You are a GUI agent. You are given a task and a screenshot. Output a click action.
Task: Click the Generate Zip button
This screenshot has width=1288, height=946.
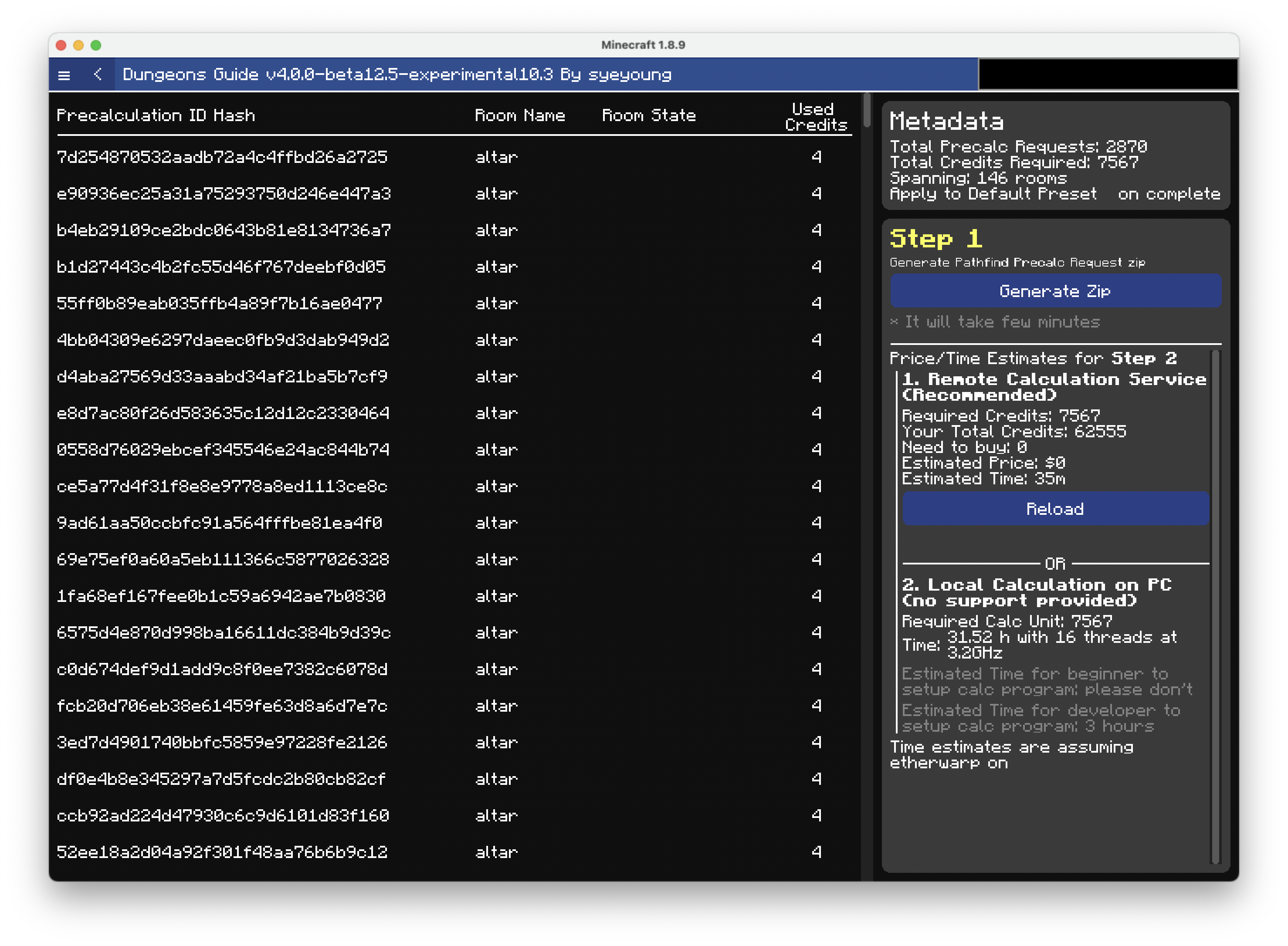pos(1055,291)
